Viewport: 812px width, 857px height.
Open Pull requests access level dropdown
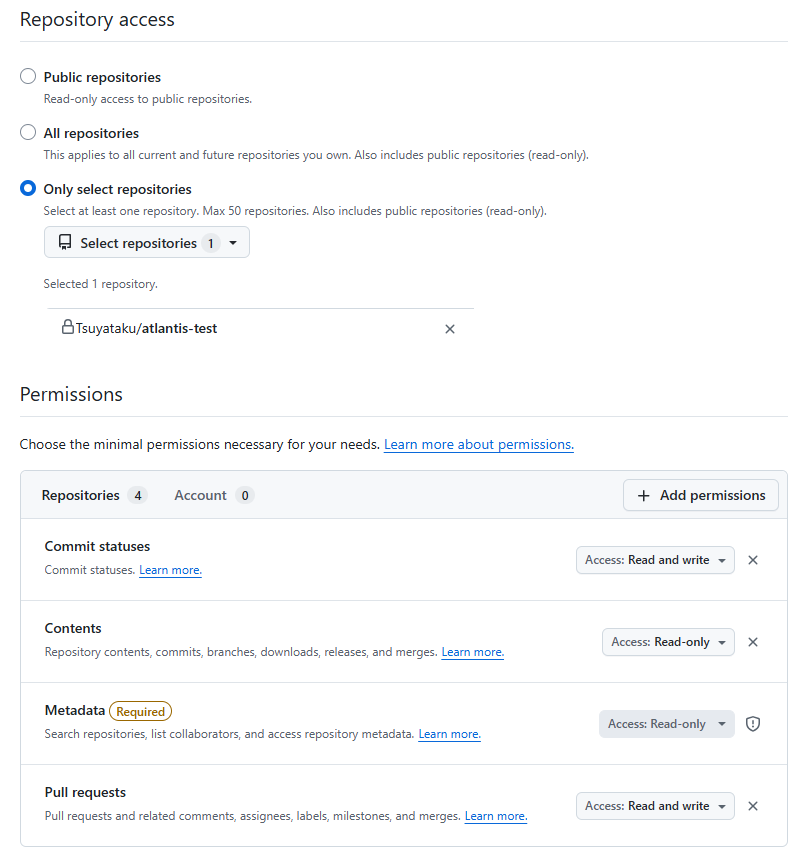pyautogui.click(x=655, y=806)
